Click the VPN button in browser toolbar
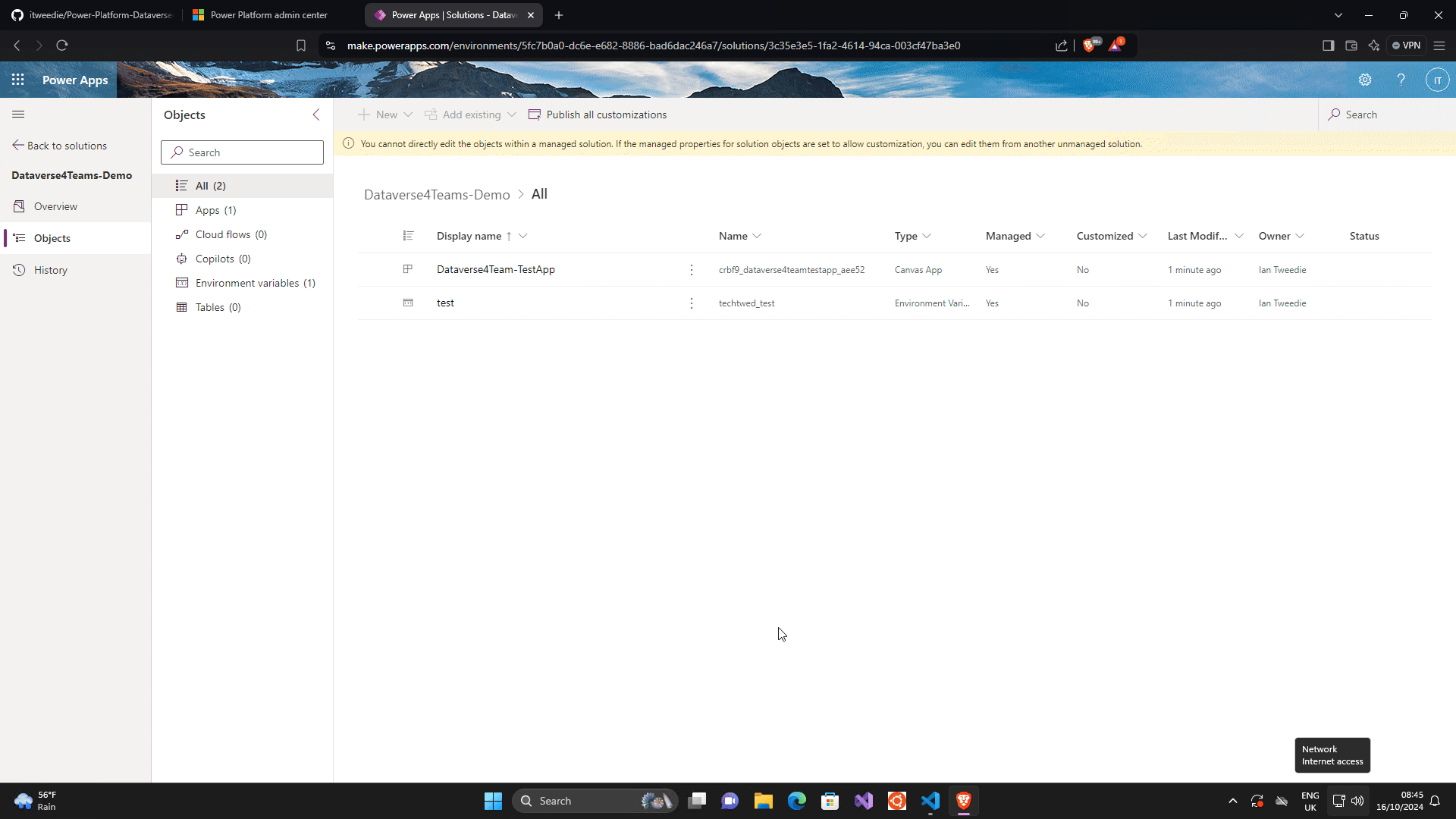Screen dimensions: 1456x819 (1407, 45)
